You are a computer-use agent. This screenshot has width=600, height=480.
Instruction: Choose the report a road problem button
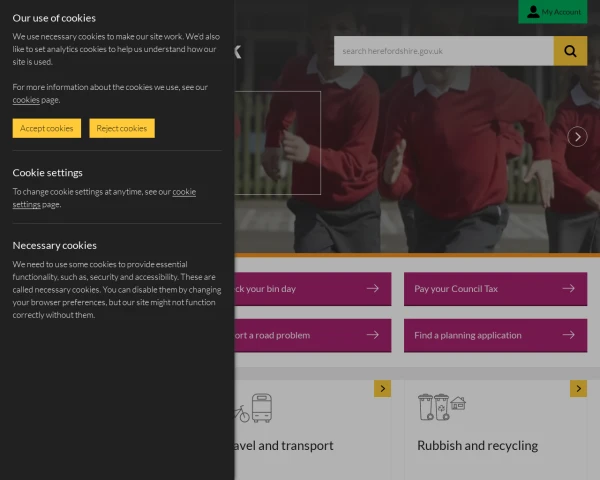[313, 336]
